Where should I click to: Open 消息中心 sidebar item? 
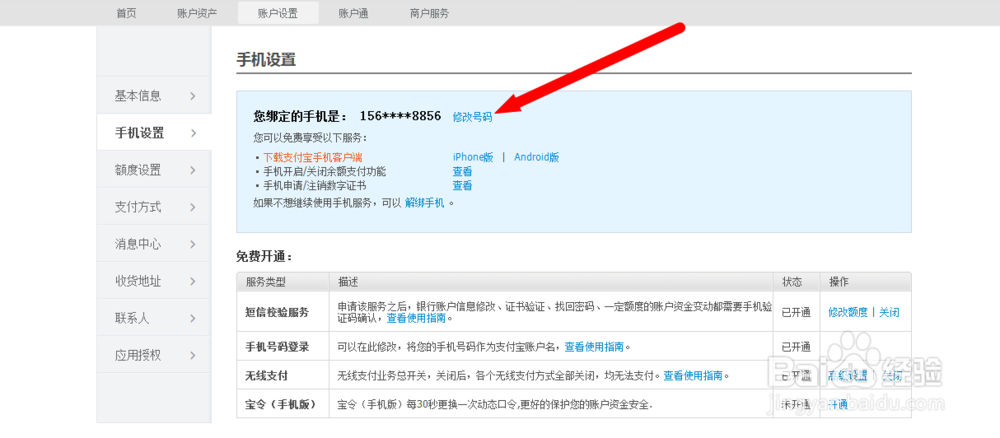[154, 244]
